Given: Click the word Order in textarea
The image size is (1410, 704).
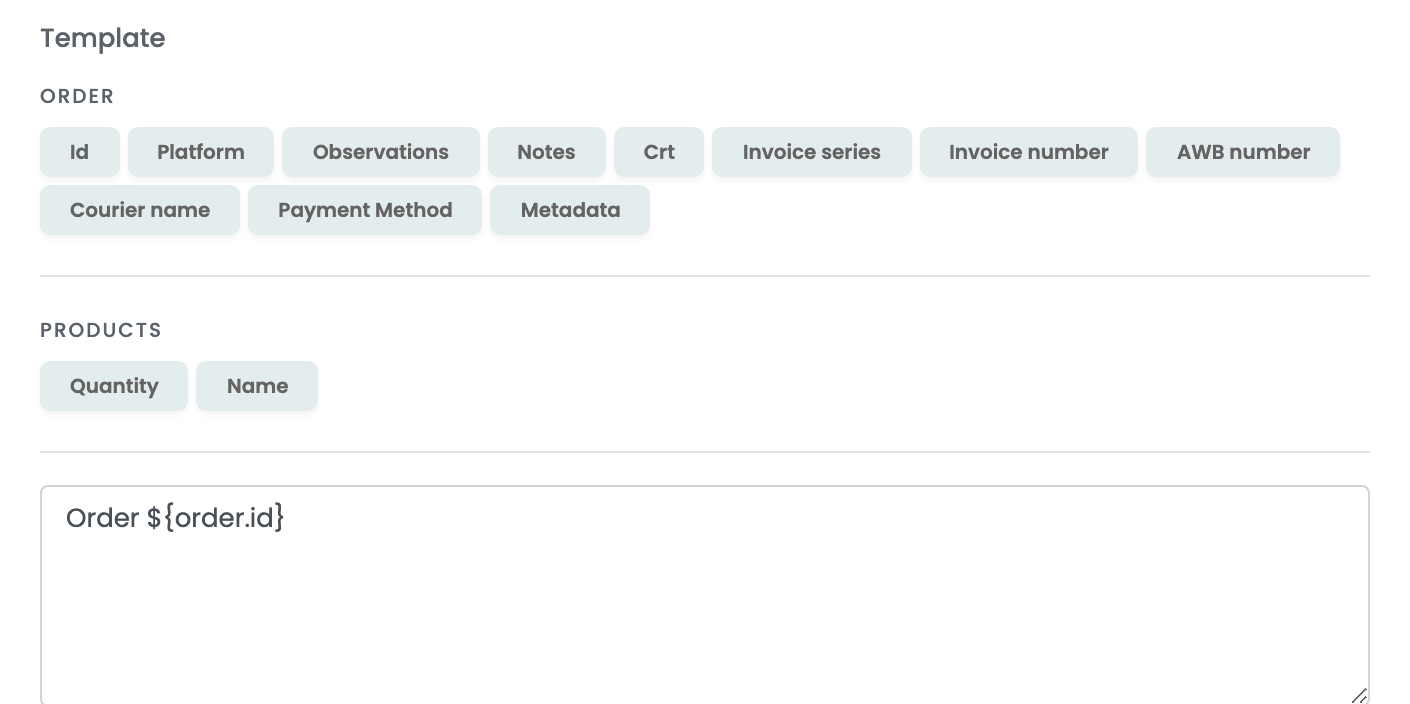Looking at the screenshot, I should click(103, 518).
